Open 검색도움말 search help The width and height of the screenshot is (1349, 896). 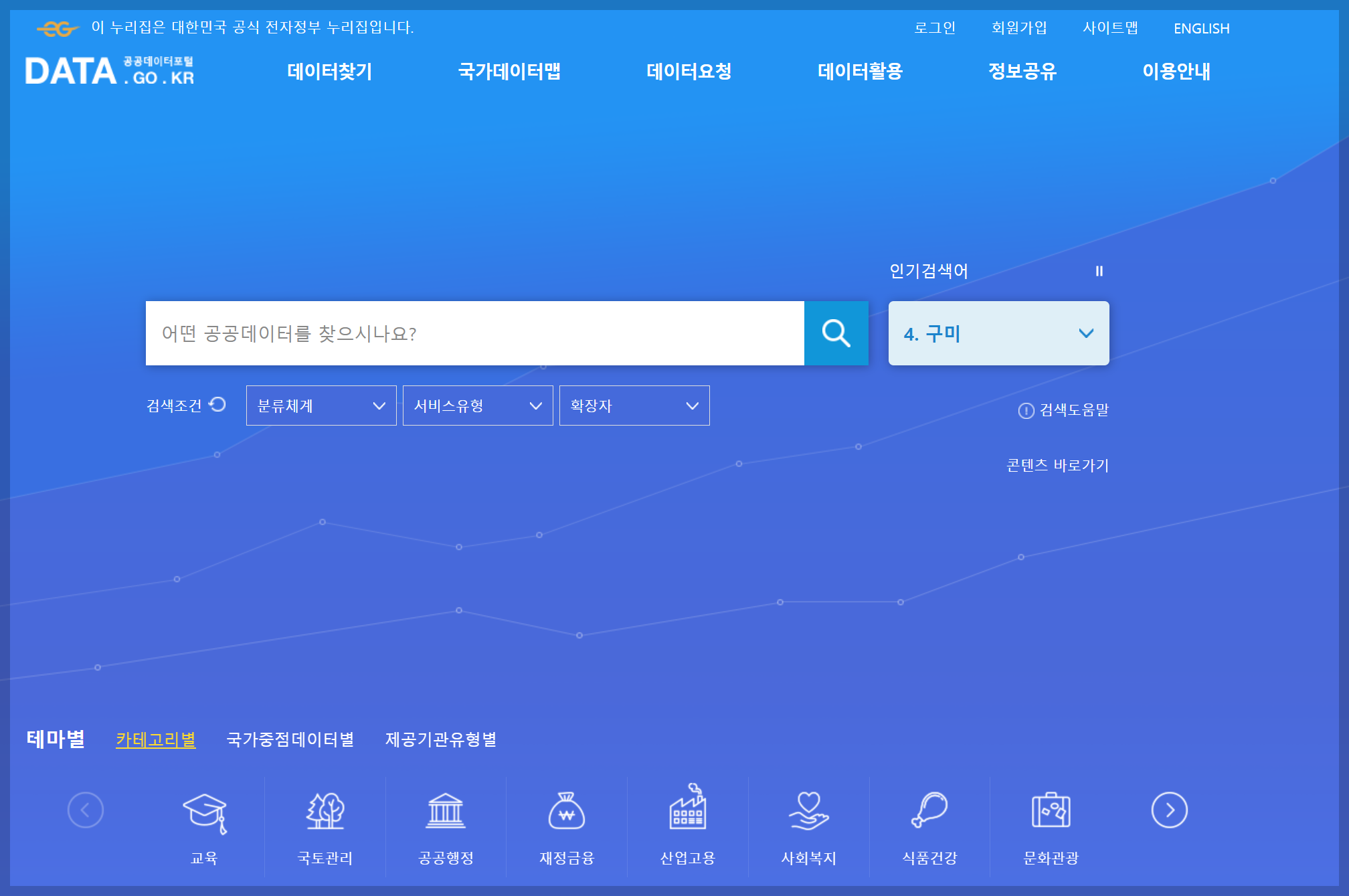(x=1063, y=410)
